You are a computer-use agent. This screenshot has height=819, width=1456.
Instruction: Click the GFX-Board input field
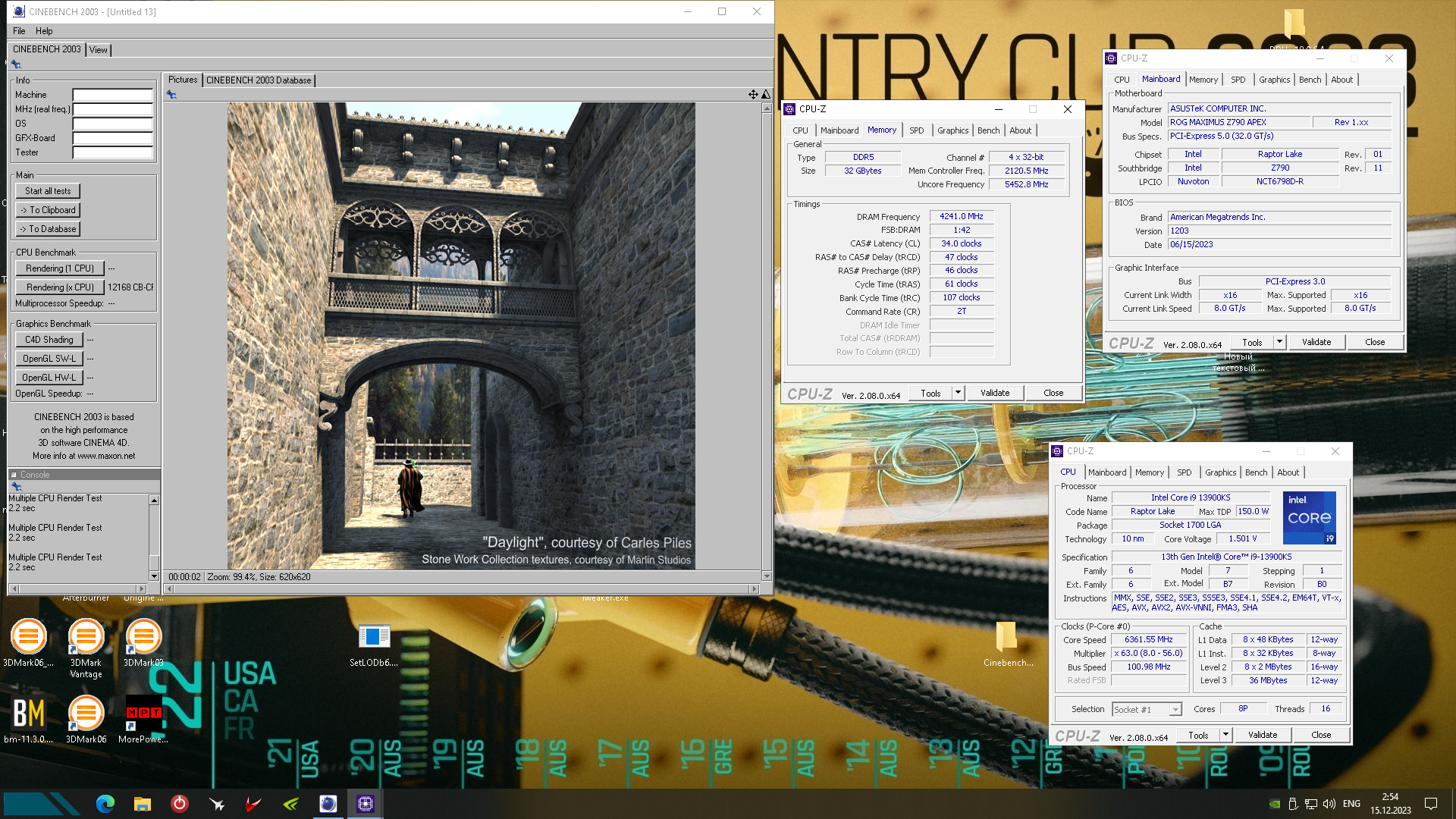coord(113,138)
